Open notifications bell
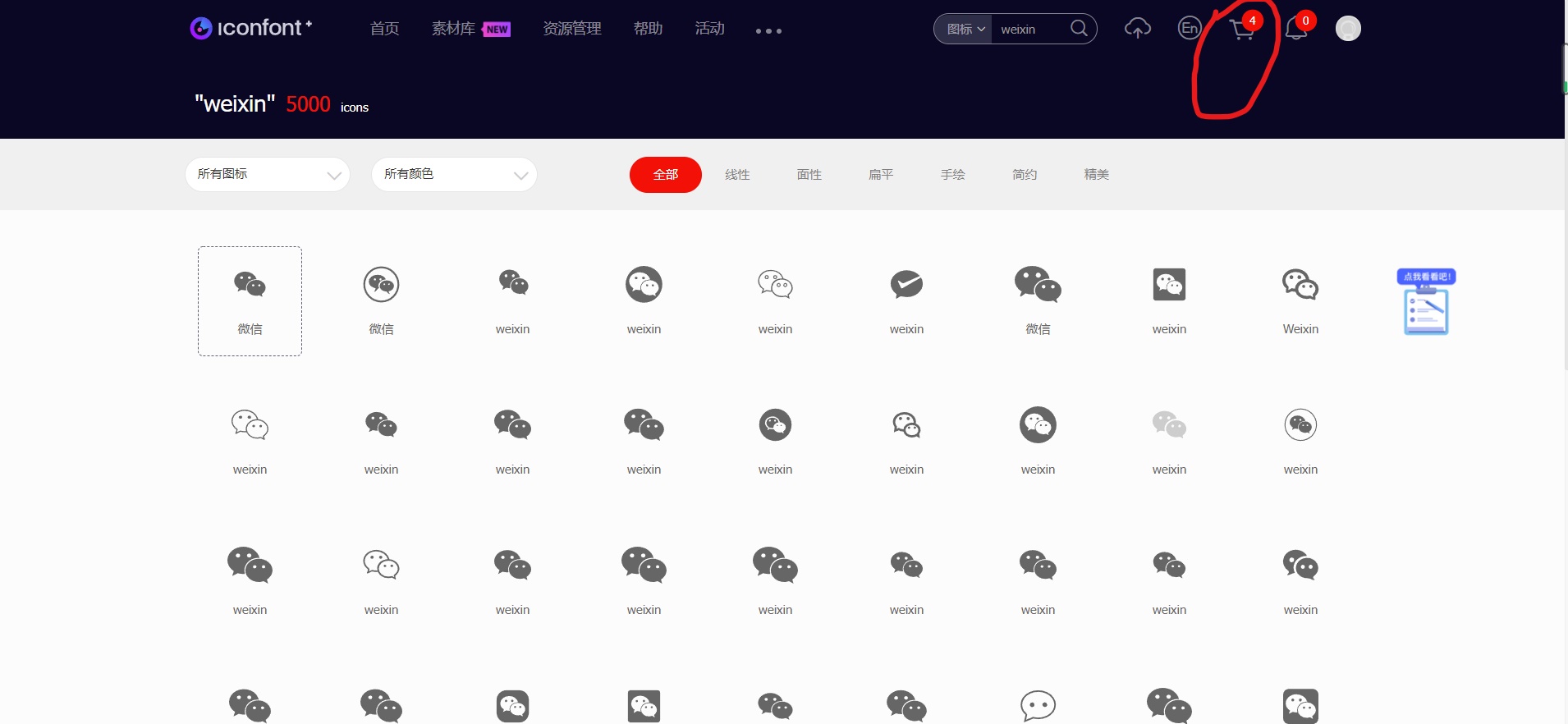The image size is (1568, 724). [x=1296, y=29]
